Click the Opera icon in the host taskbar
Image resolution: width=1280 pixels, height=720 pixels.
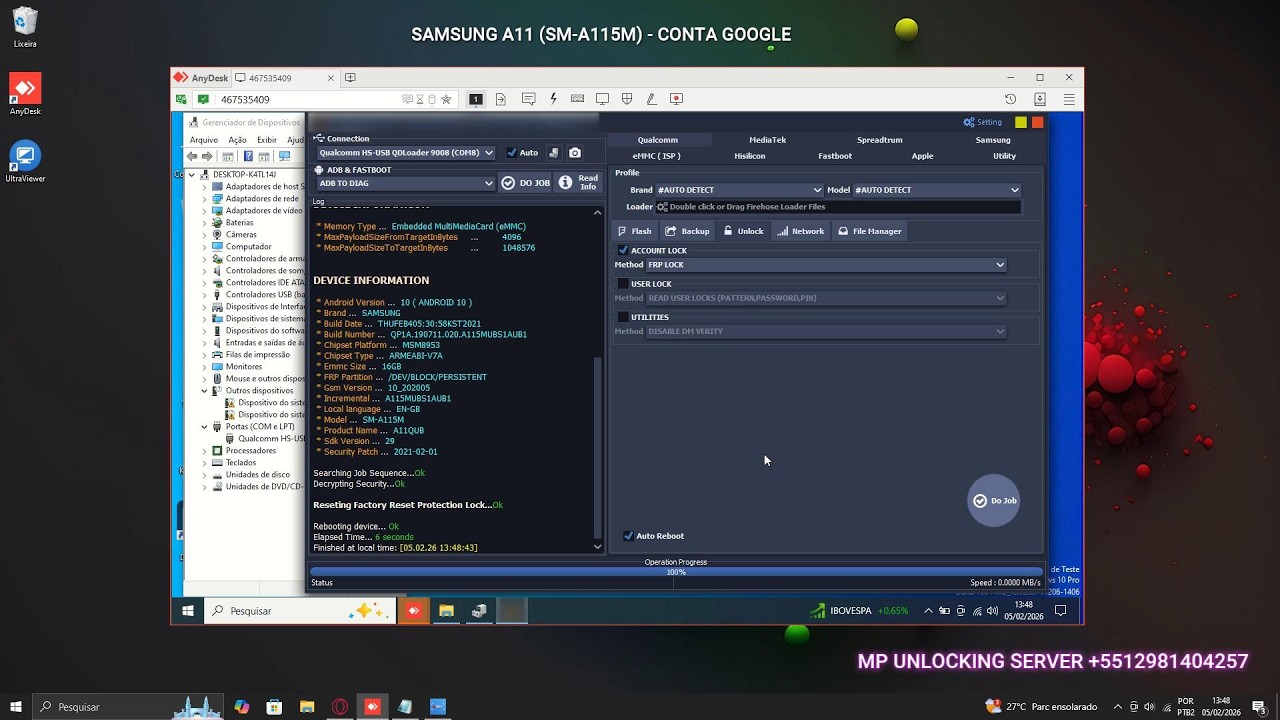pyautogui.click(x=340, y=707)
